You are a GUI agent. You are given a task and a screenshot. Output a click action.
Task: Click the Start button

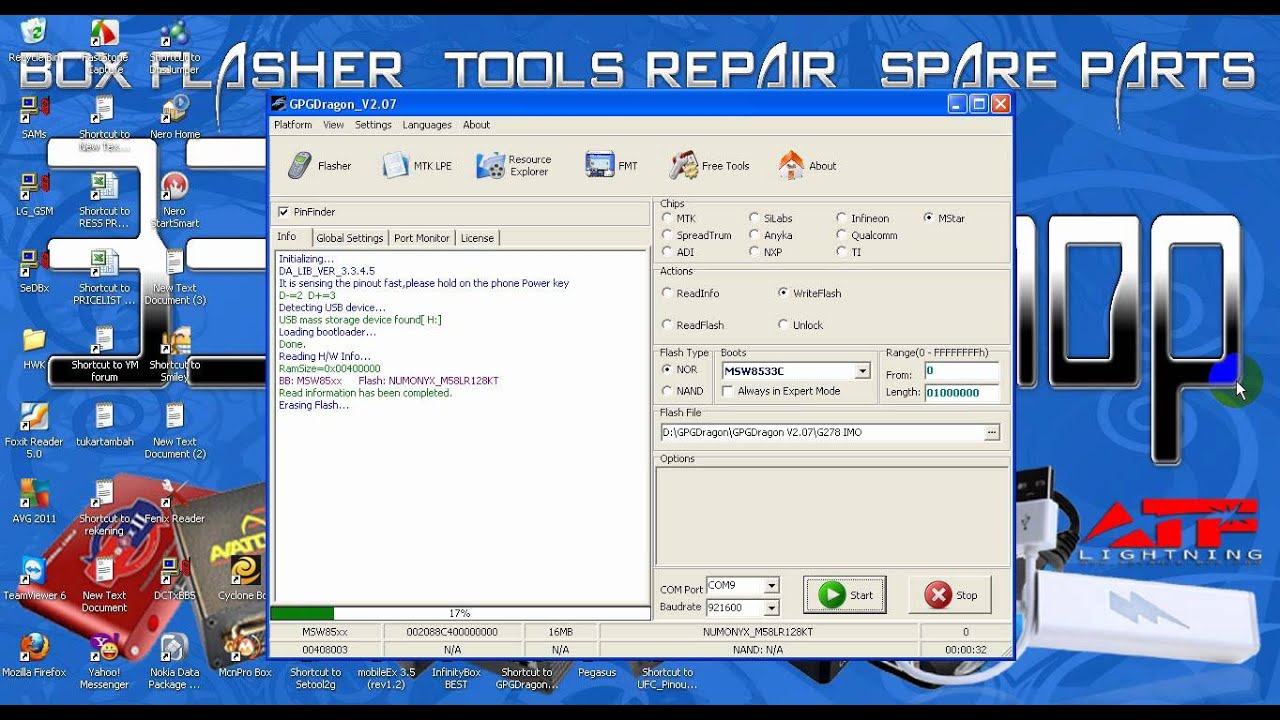[845, 595]
